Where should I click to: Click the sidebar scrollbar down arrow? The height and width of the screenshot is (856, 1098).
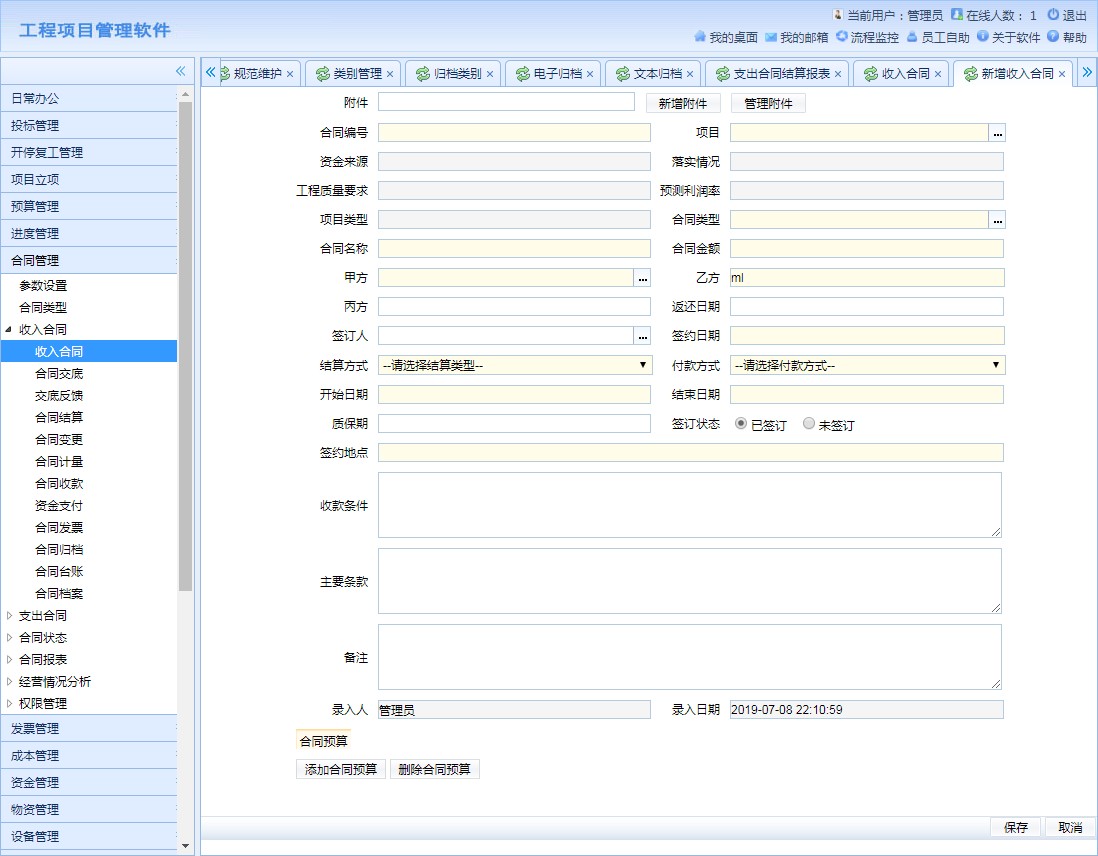(185, 845)
